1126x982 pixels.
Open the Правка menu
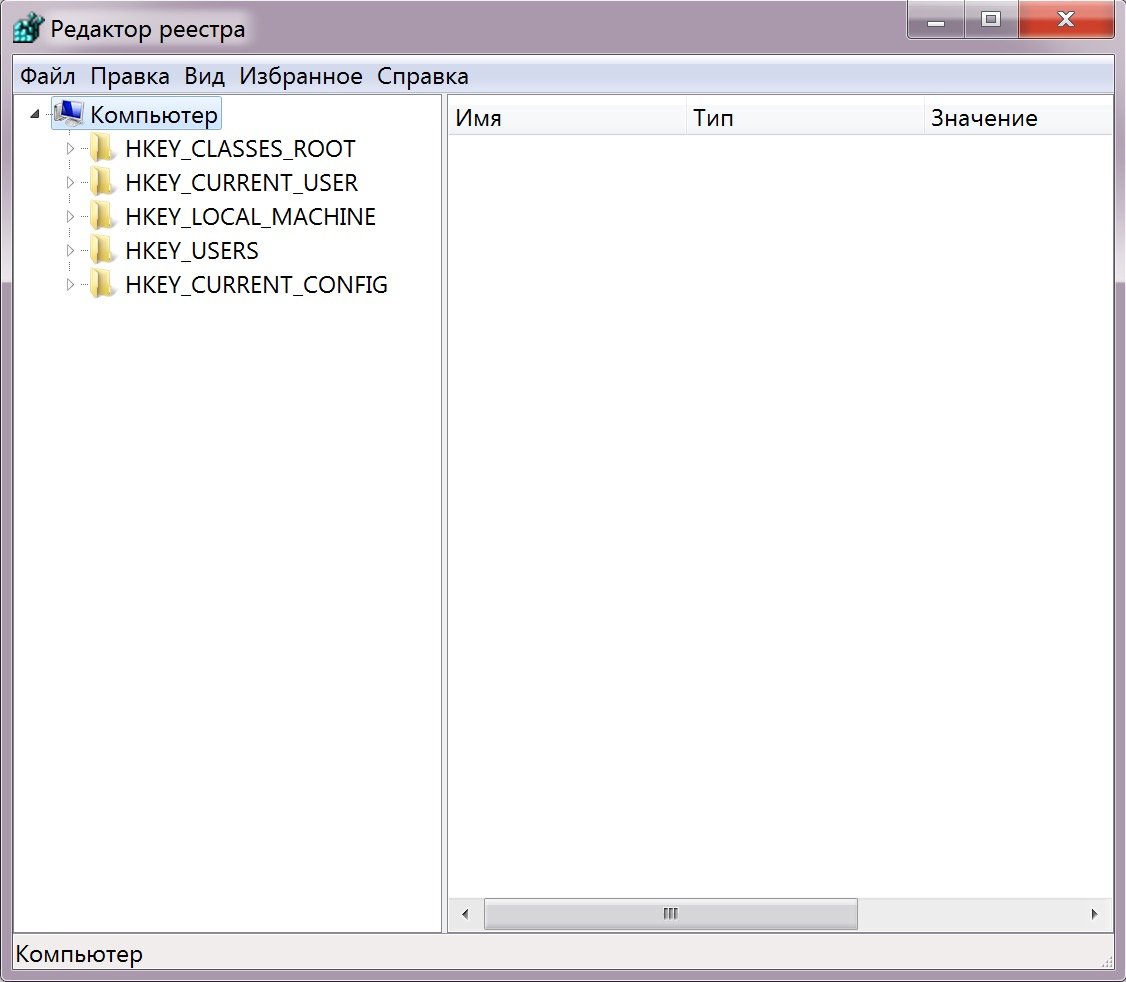click(x=130, y=76)
